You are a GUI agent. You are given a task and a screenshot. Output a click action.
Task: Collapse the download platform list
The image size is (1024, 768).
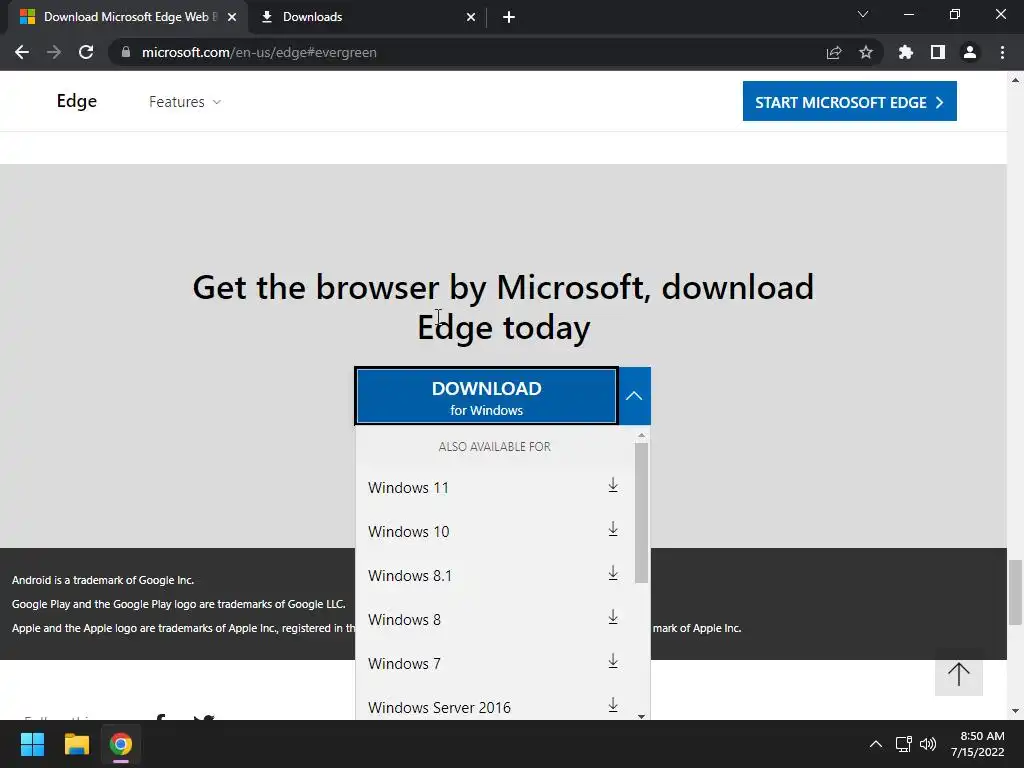click(x=634, y=396)
